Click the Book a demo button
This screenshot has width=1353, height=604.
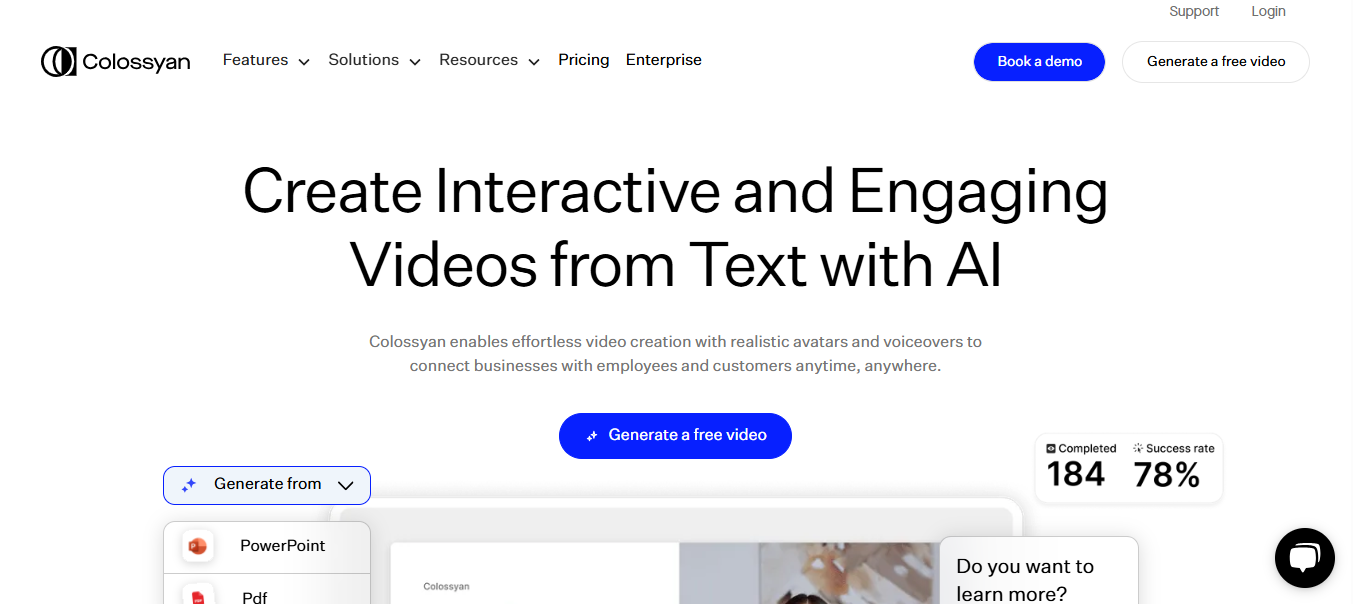1040,62
